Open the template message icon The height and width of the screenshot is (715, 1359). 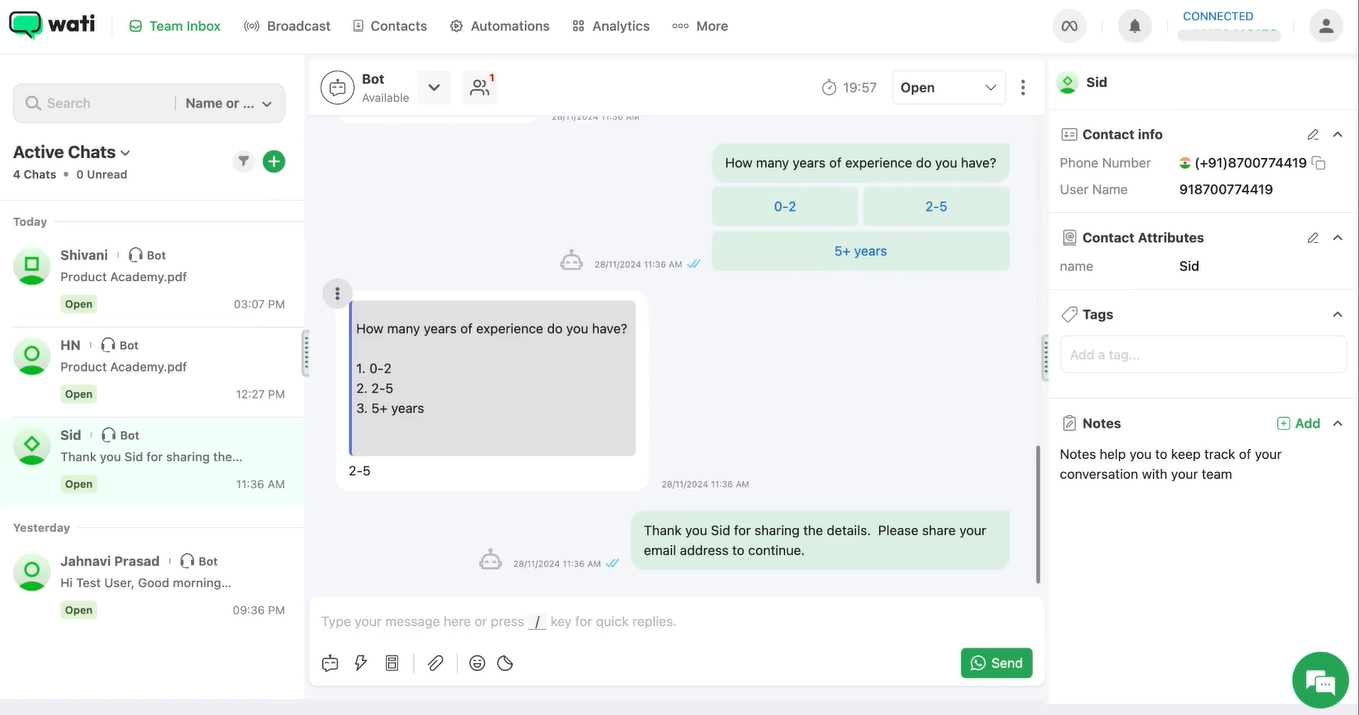point(392,663)
